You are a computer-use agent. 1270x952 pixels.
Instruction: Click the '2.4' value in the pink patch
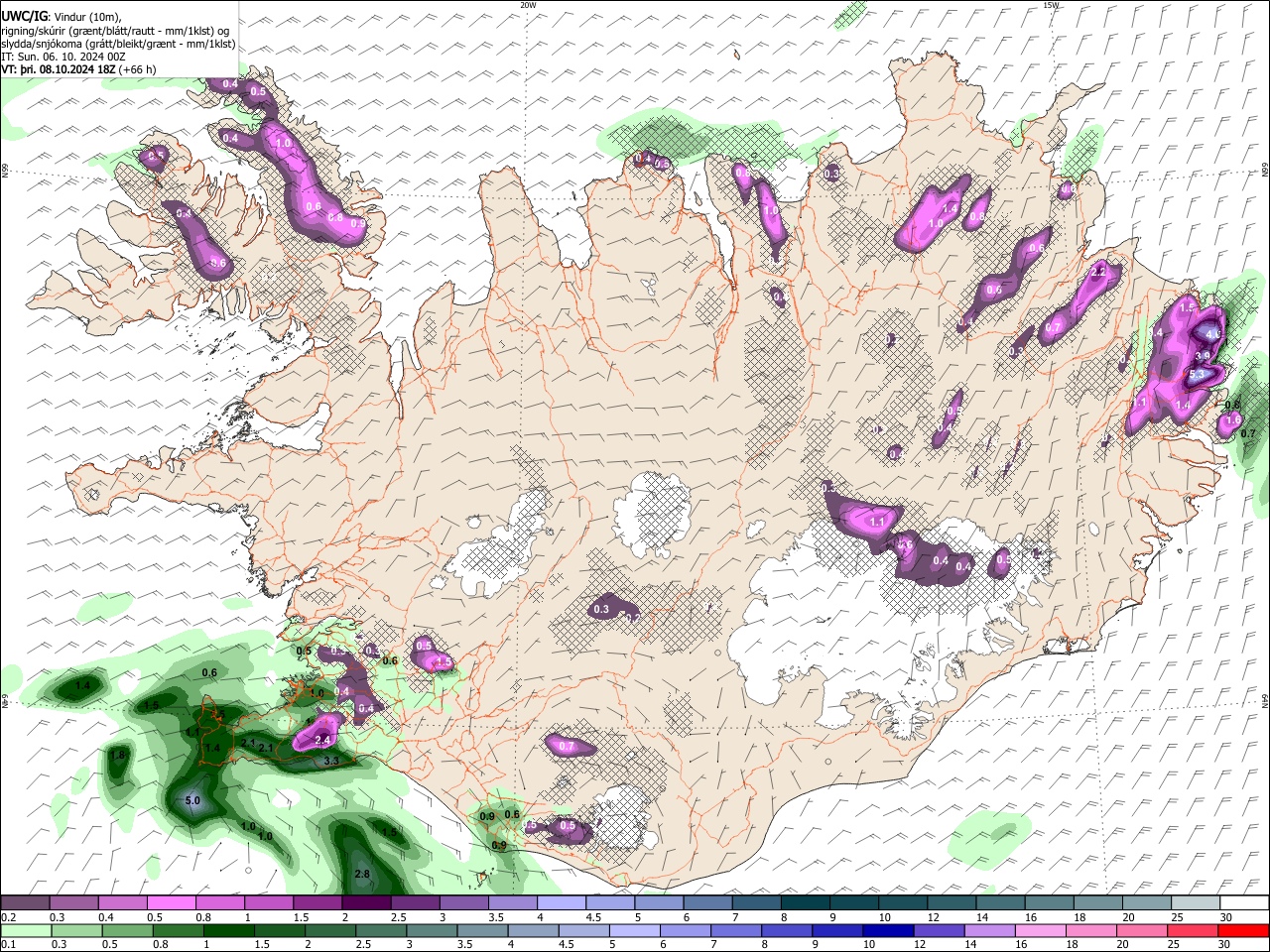tap(322, 740)
